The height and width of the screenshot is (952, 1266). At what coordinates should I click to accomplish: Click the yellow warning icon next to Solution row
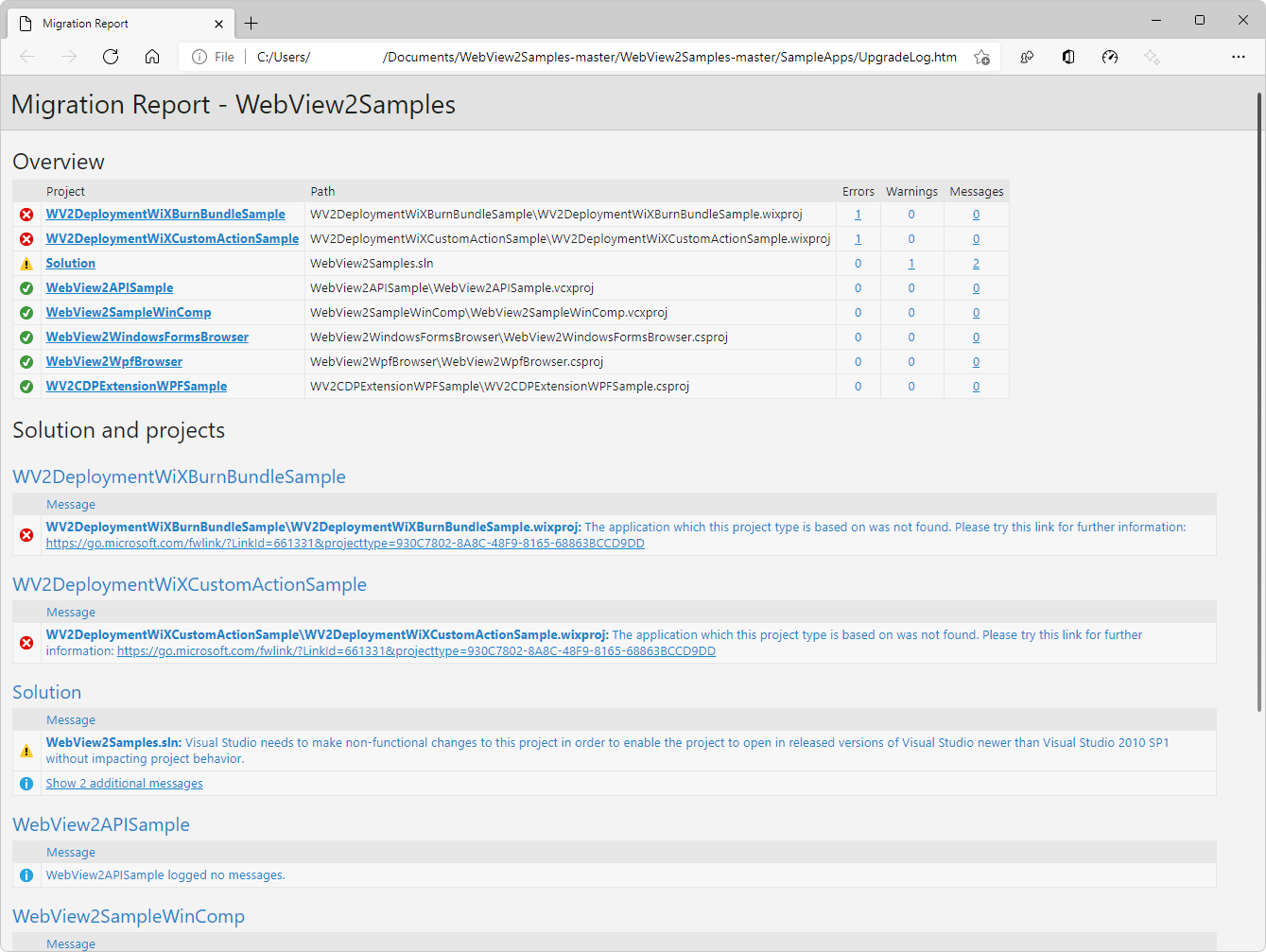click(26, 263)
